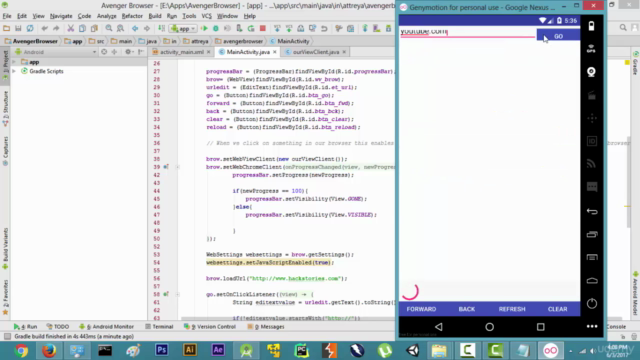
Task: Open the Android Studio search everywhere magnifier
Action: tap(623, 27)
